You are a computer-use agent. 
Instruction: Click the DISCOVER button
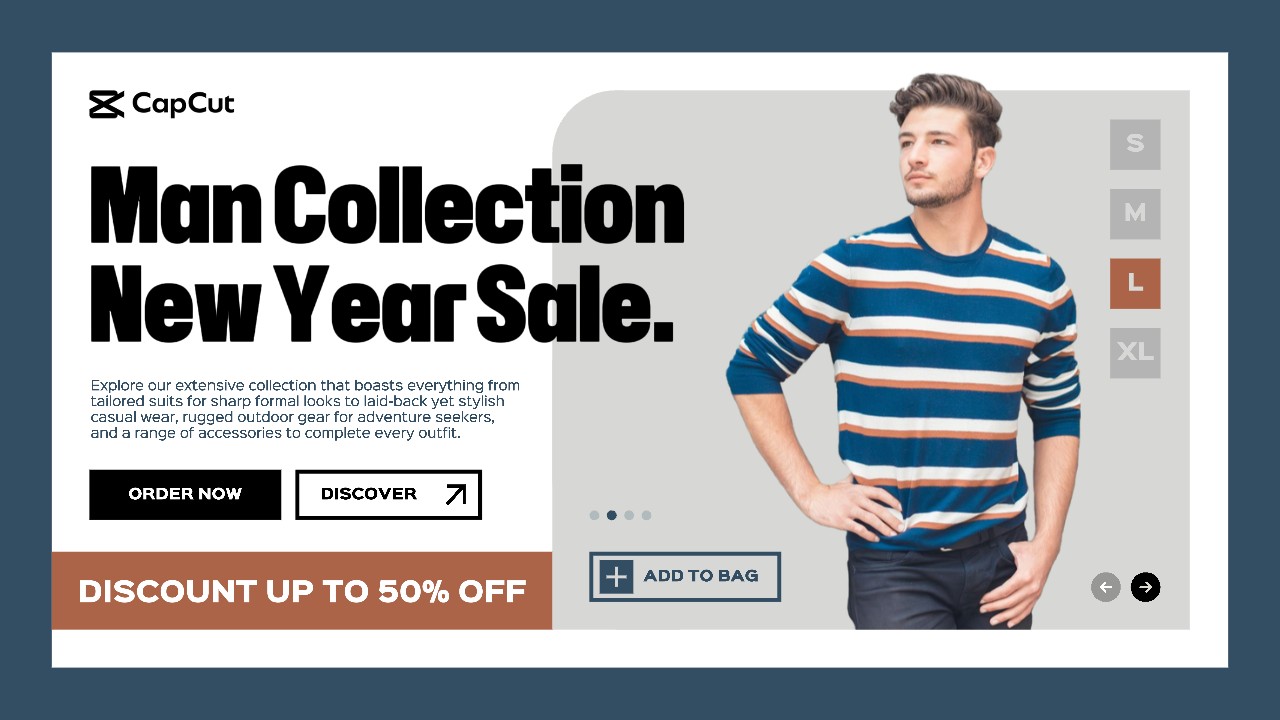pos(389,494)
